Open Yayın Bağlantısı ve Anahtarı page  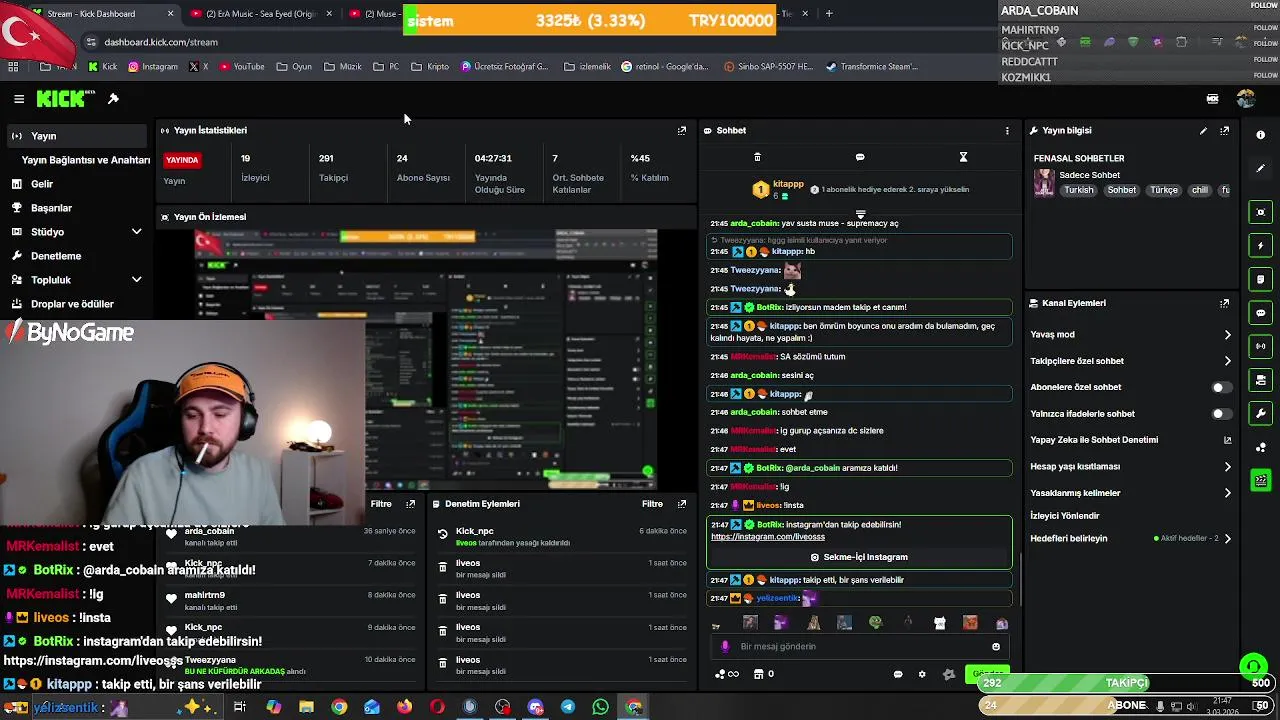[86, 160]
